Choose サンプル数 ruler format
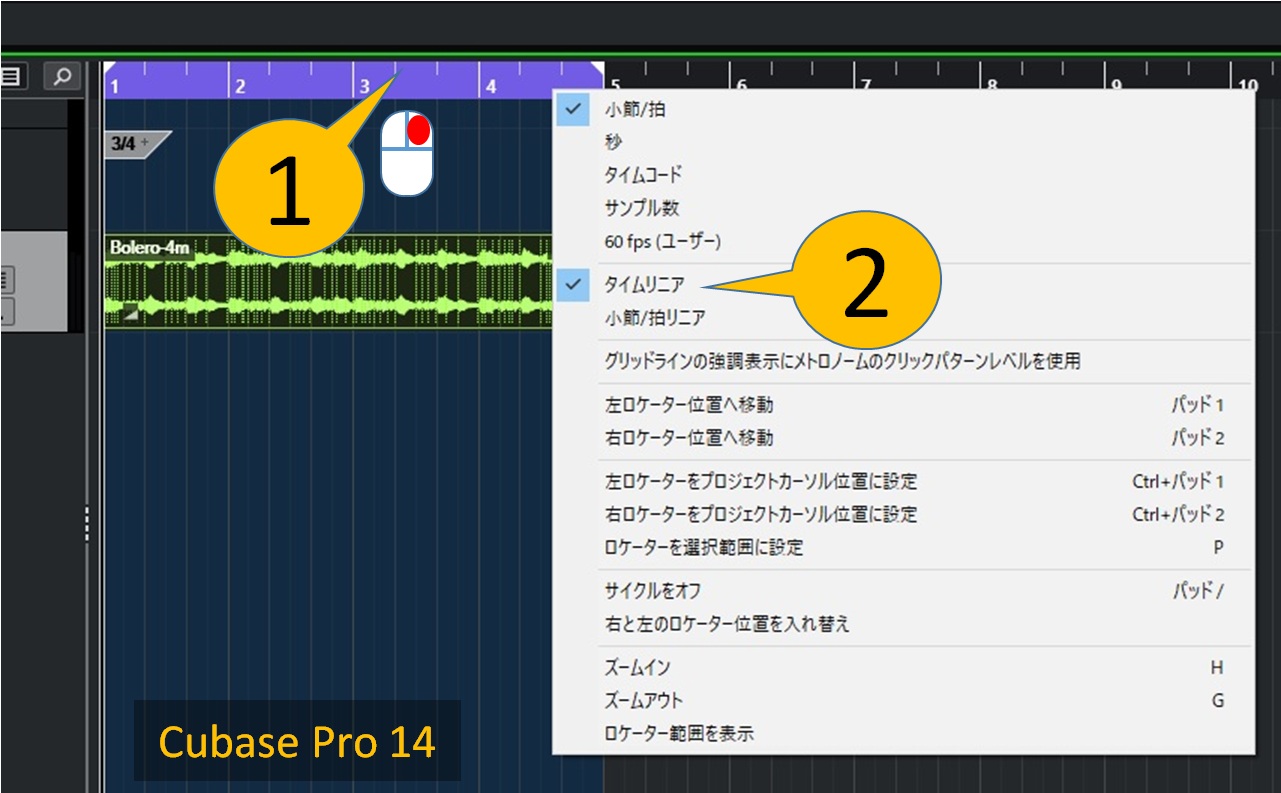The image size is (1281, 793). click(x=641, y=208)
